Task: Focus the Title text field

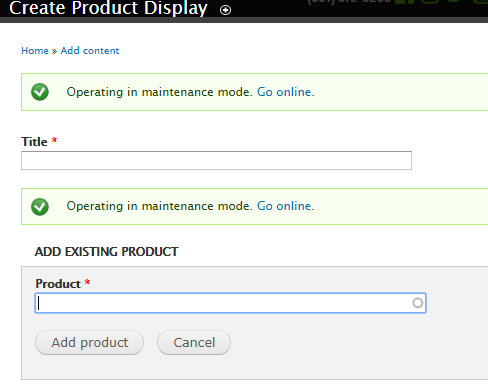Action: [216, 160]
